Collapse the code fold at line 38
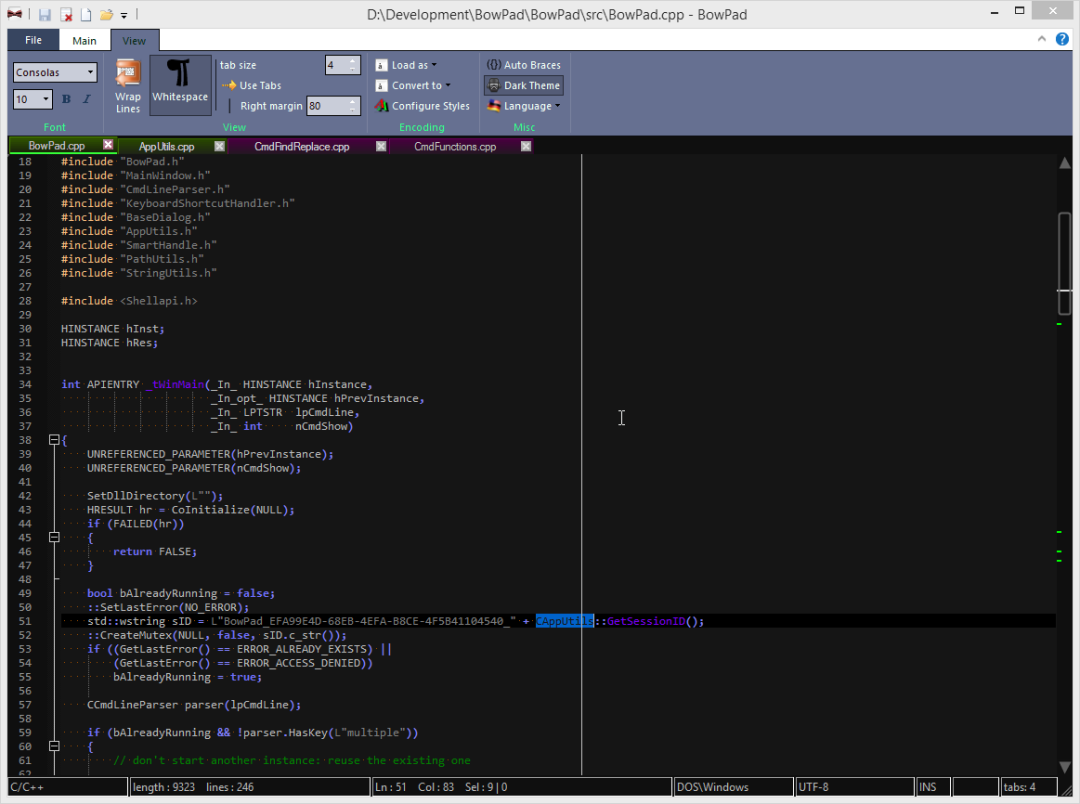This screenshot has height=804, width=1080. pos(54,440)
